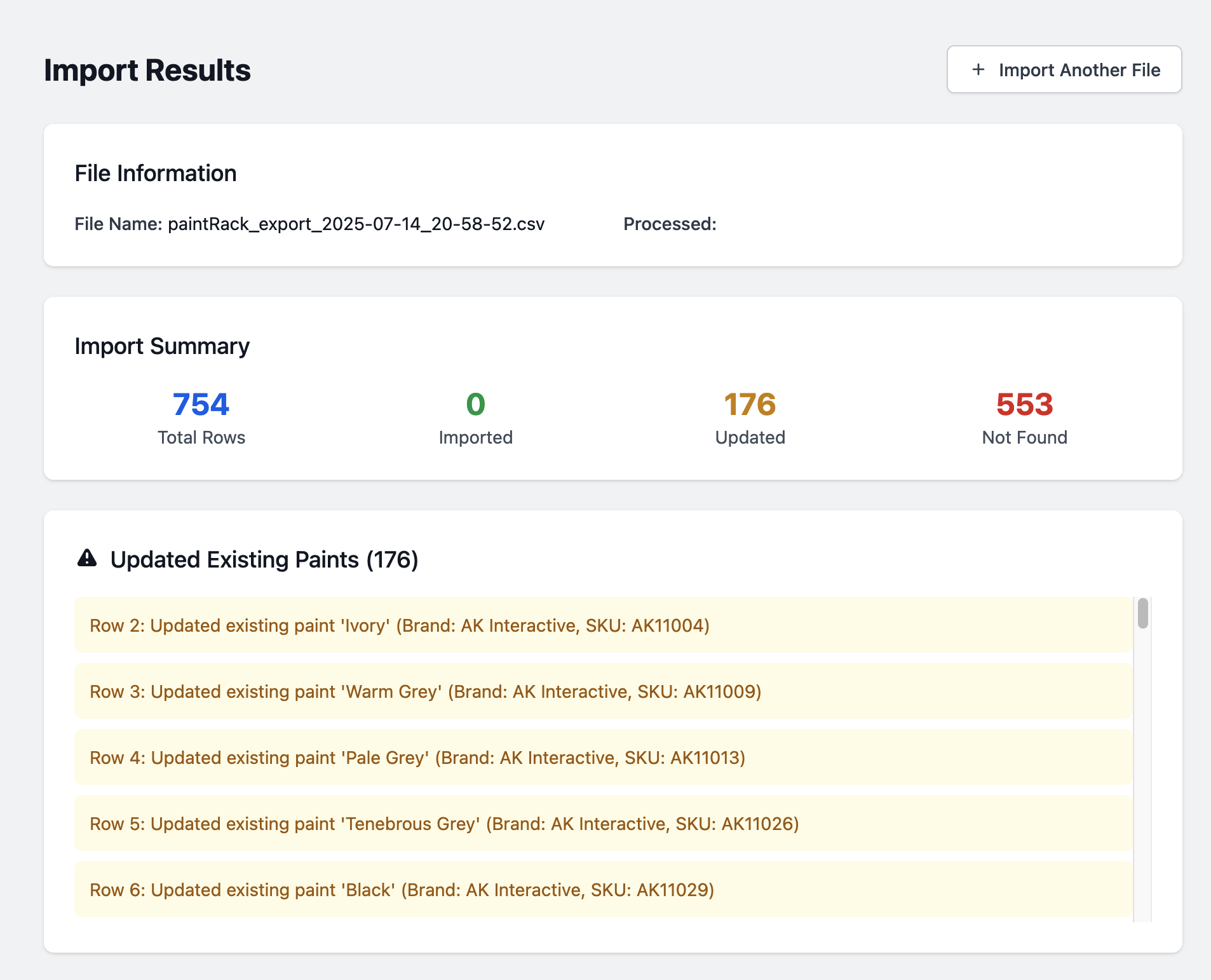The image size is (1211, 980).
Task: Select the Row 4 'Pale Grey' update entry
Action: tap(604, 758)
